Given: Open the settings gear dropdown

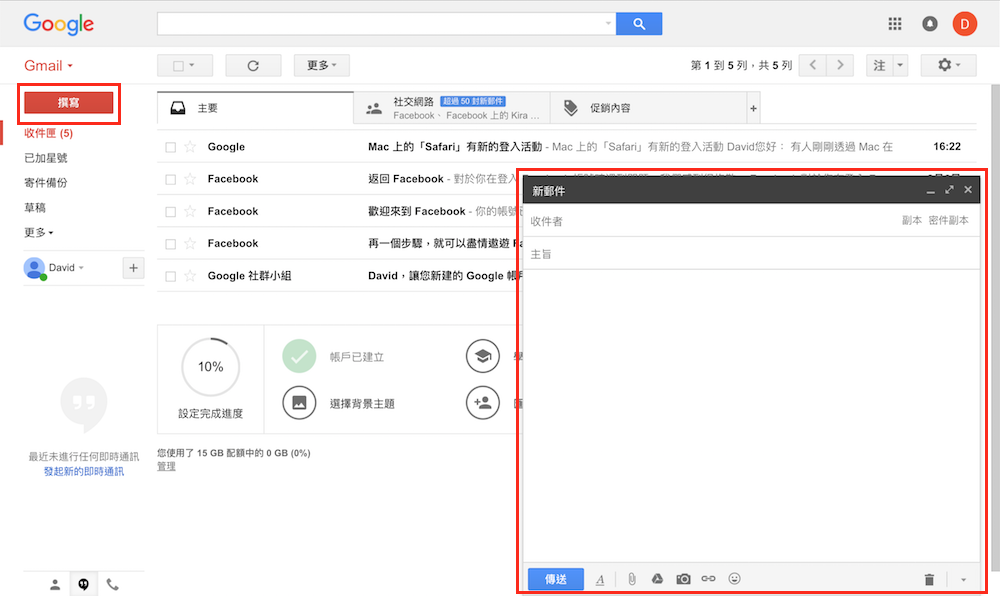Looking at the screenshot, I should tap(949, 66).
